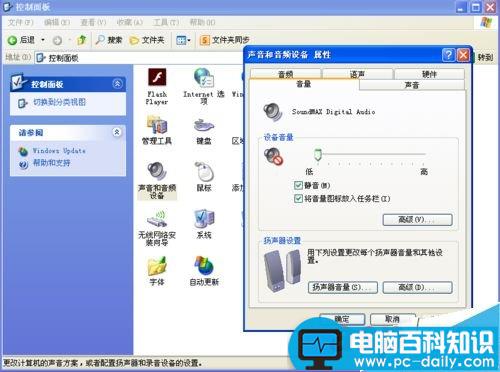The height and width of the screenshot is (372, 500).
Task: Click the 地址 address bar field
Action: click(140, 58)
